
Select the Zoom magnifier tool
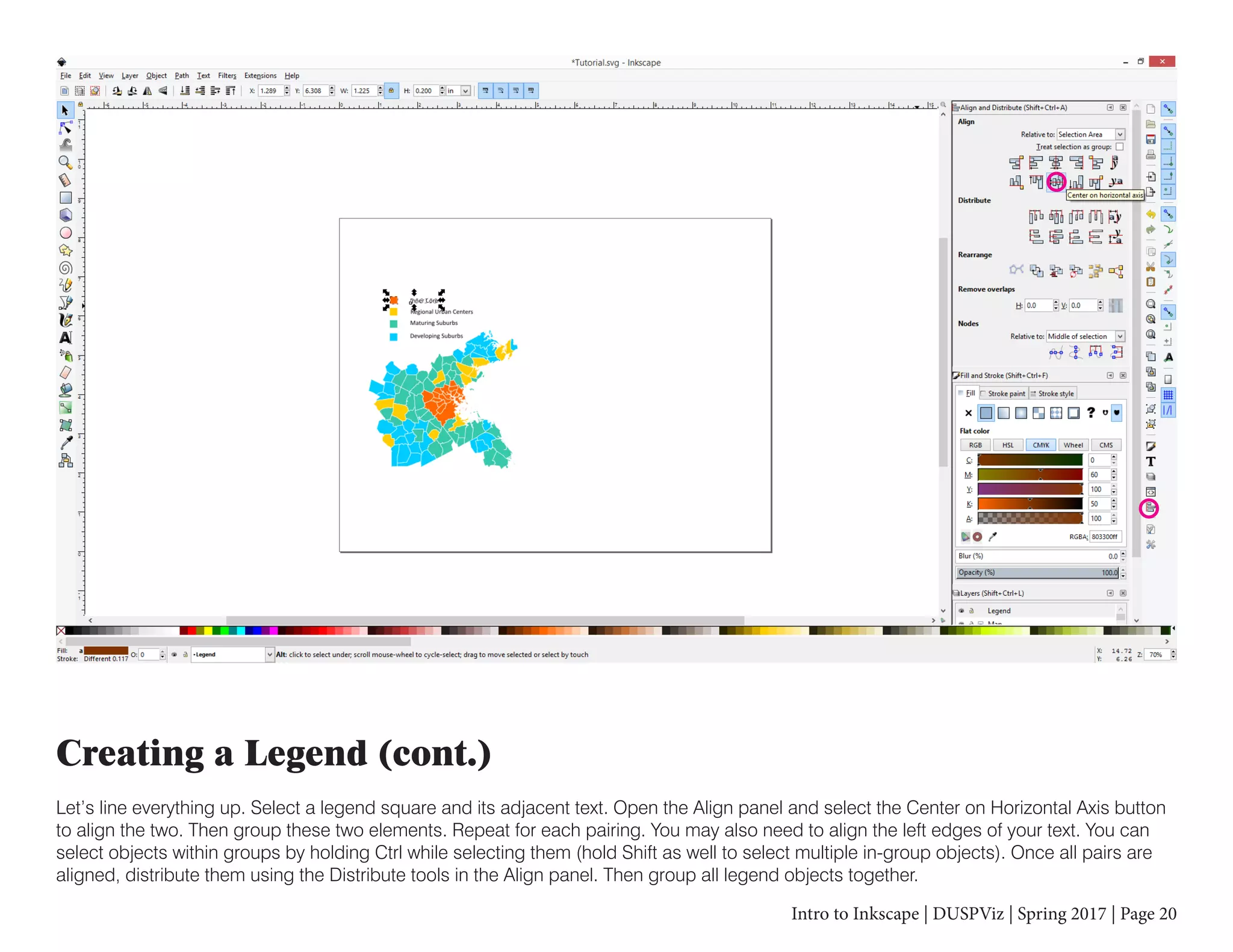click(65, 162)
